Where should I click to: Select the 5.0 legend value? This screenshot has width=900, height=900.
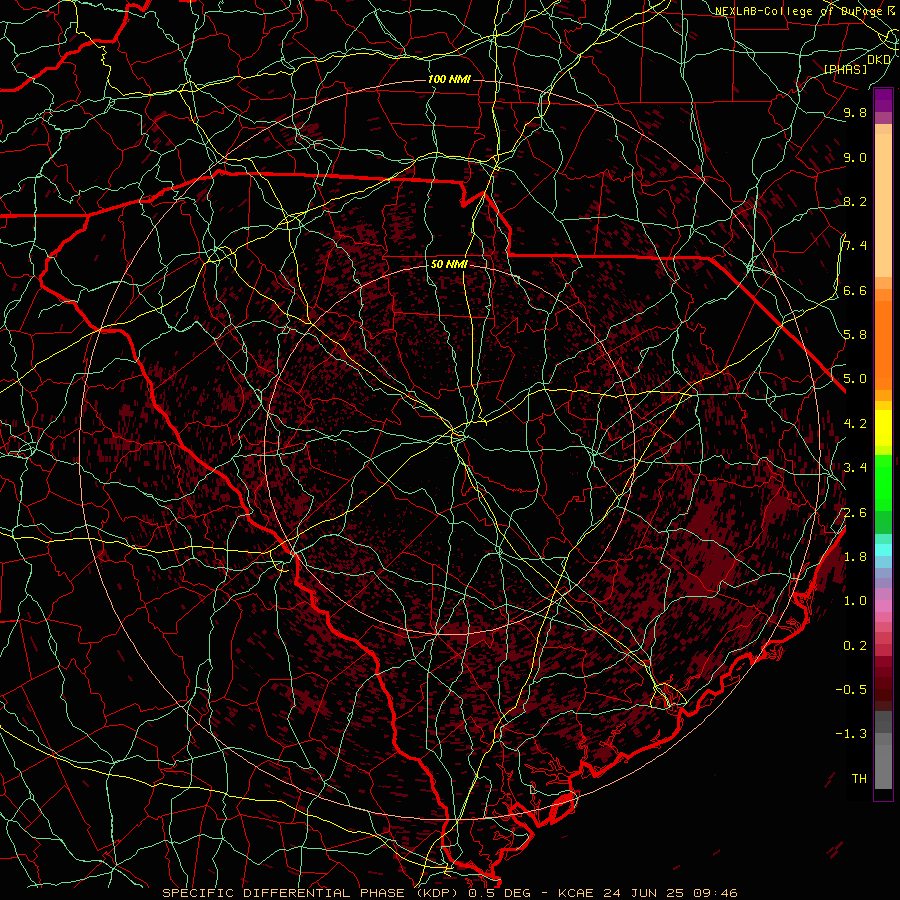coord(855,379)
